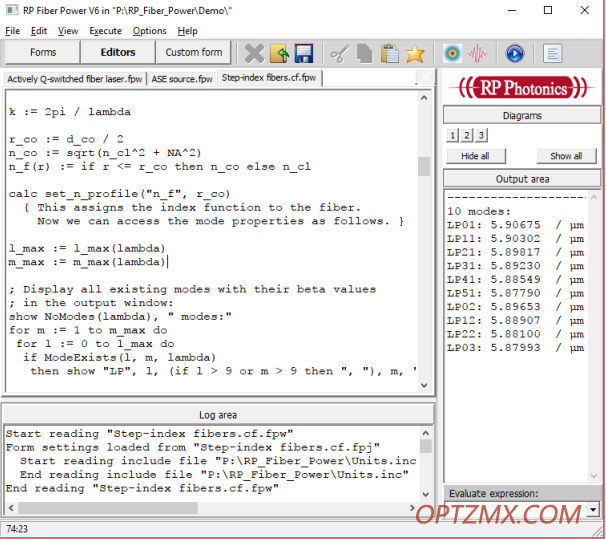
Task: Click the Diagrams header button
Action: (x=522, y=116)
